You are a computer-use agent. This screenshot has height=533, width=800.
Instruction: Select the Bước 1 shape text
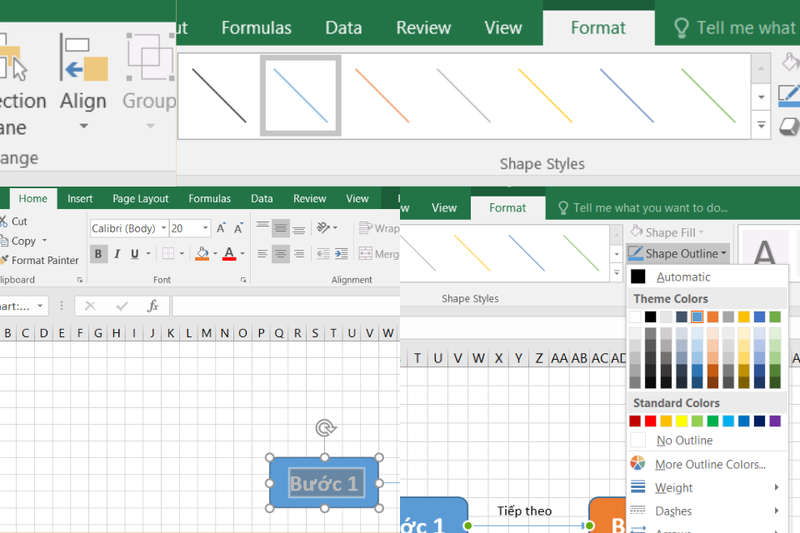pyautogui.click(x=324, y=483)
